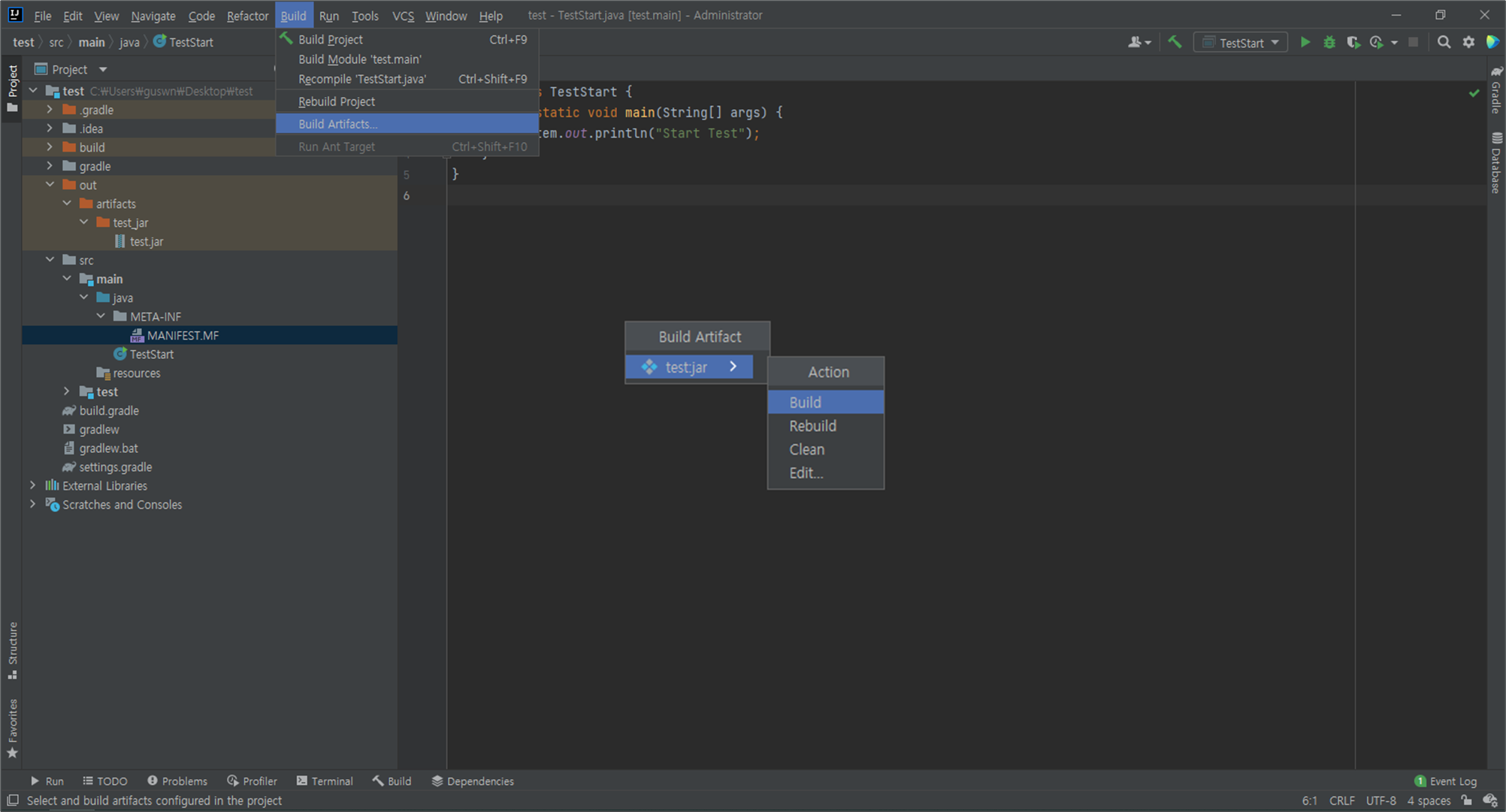
Task: Open the Run tool window tab
Action: click(47, 781)
